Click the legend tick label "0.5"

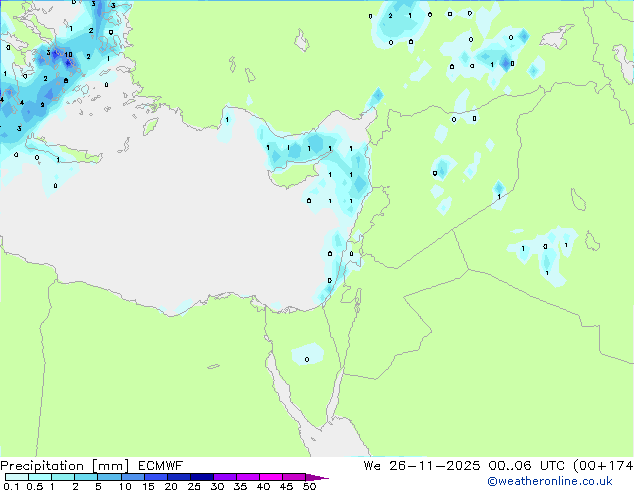point(35,486)
